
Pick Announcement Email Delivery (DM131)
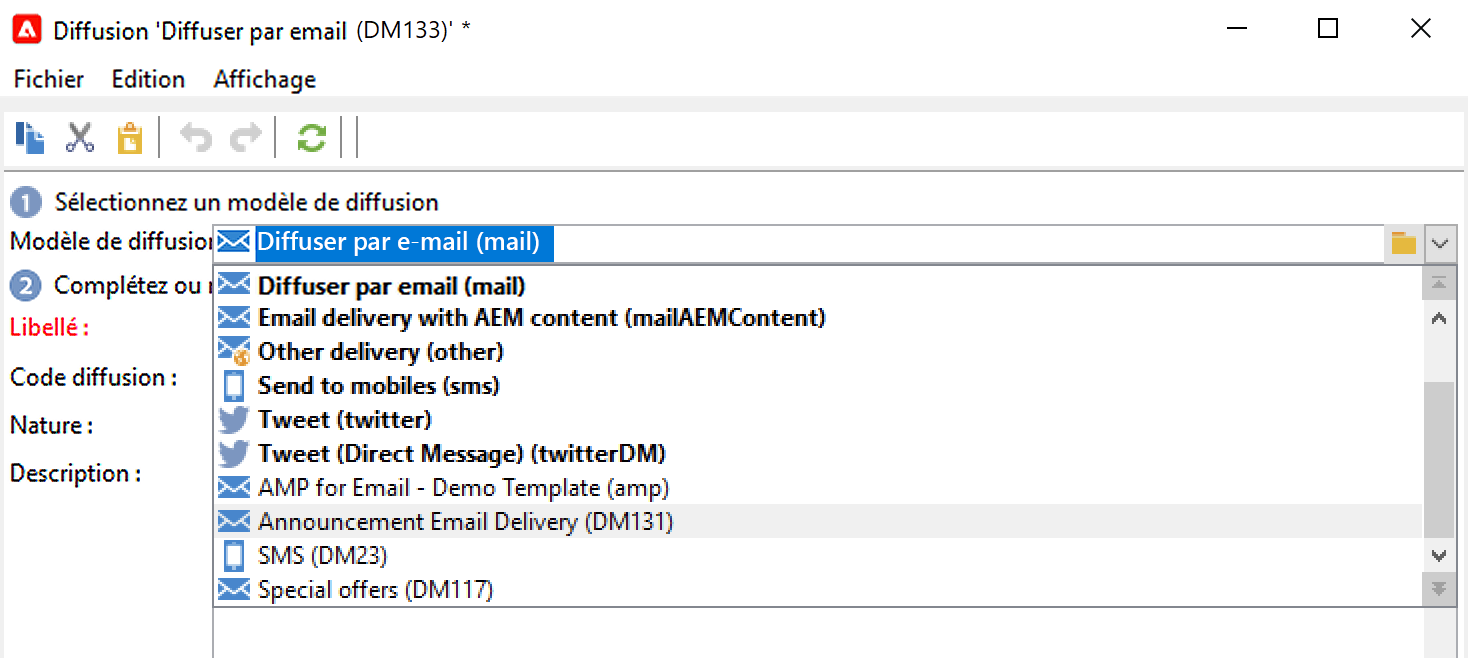coord(465,521)
